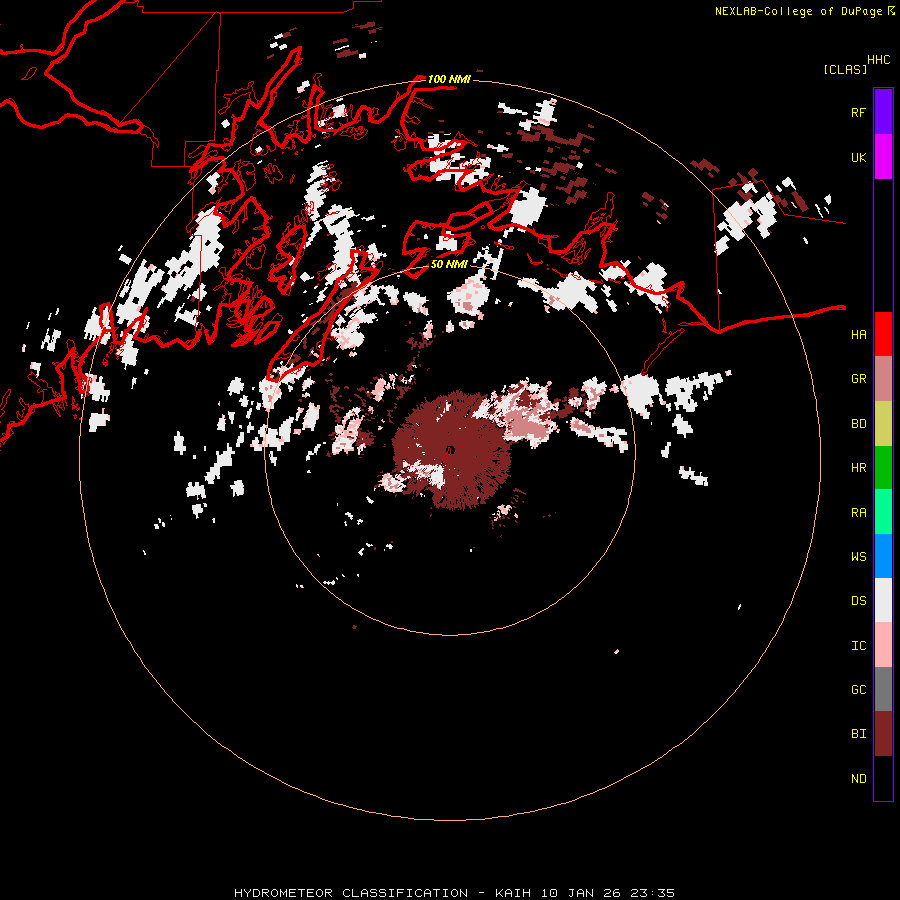
Task: Click the ND black legend swatch
Action: point(883,778)
